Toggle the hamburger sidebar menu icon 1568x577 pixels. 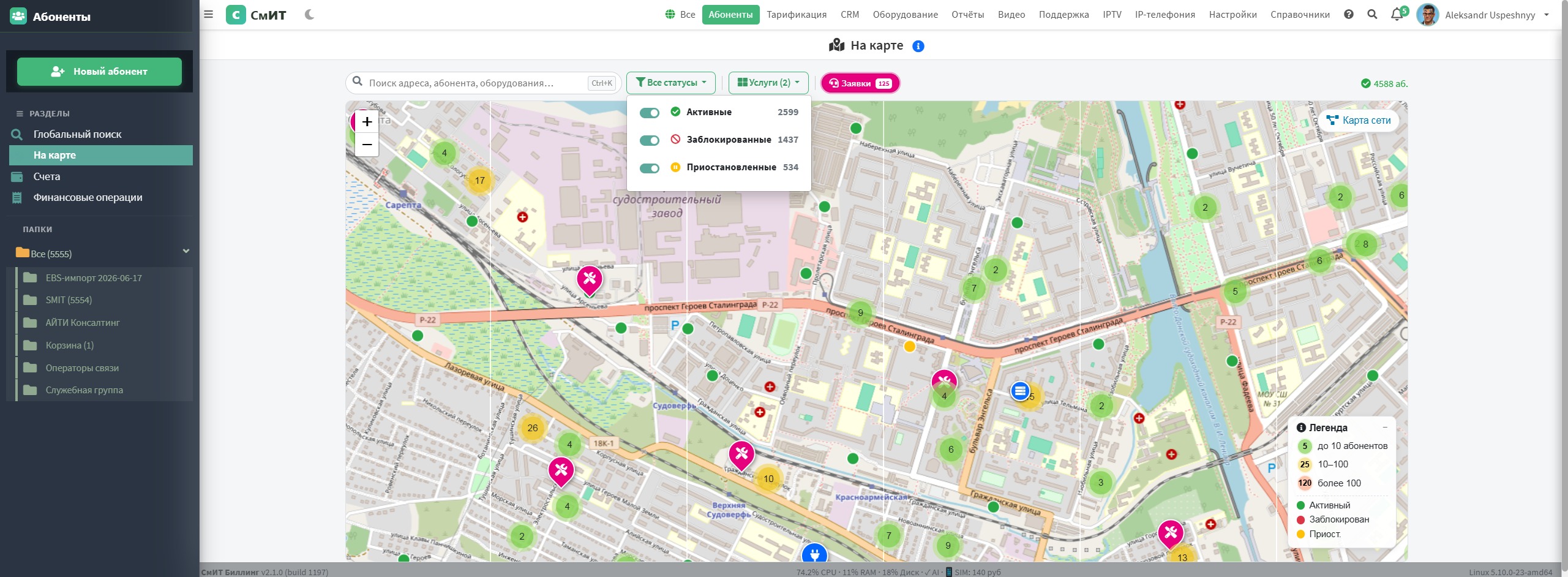[209, 14]
